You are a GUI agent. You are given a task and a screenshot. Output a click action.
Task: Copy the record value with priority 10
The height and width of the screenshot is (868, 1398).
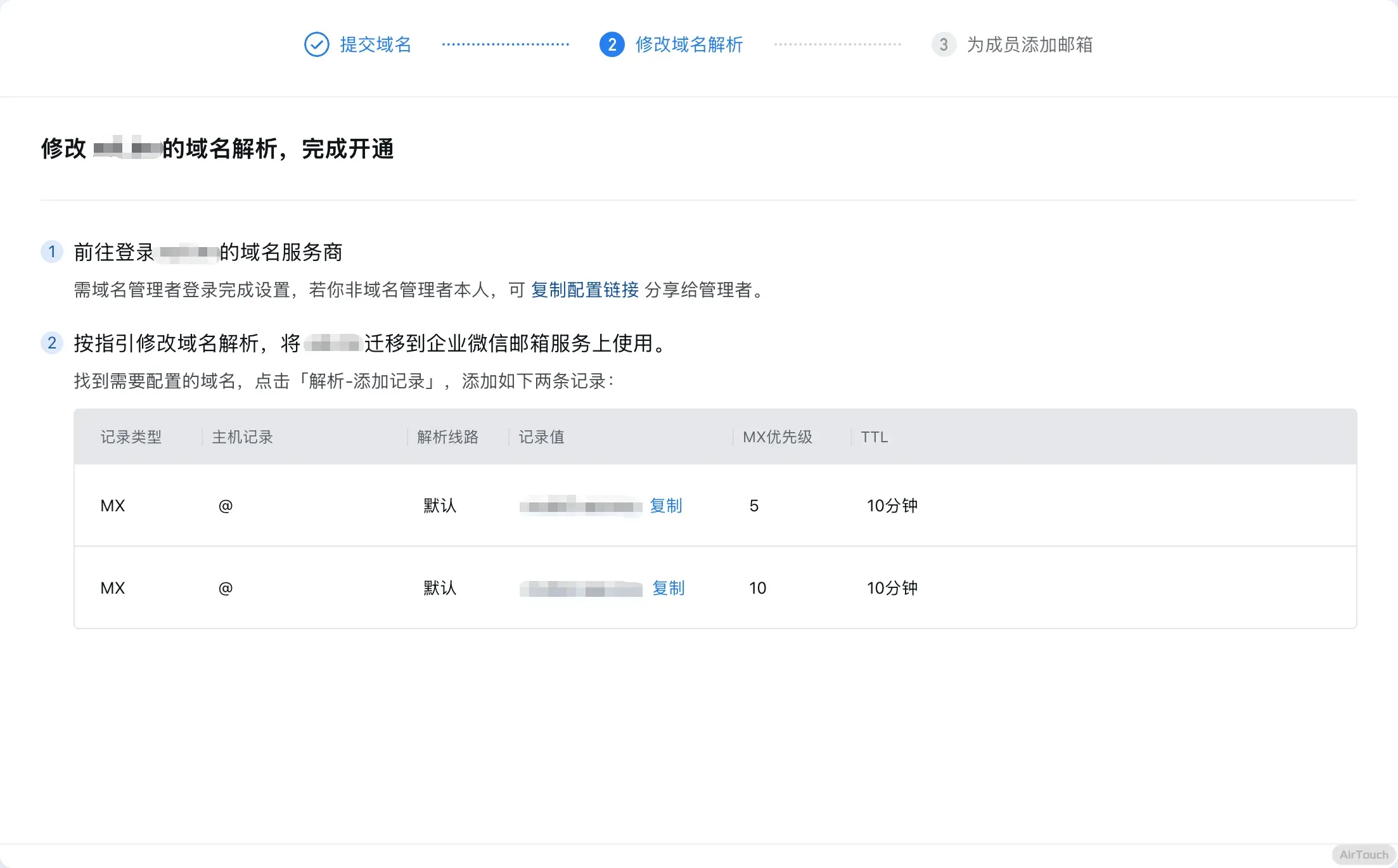point(668,588)
